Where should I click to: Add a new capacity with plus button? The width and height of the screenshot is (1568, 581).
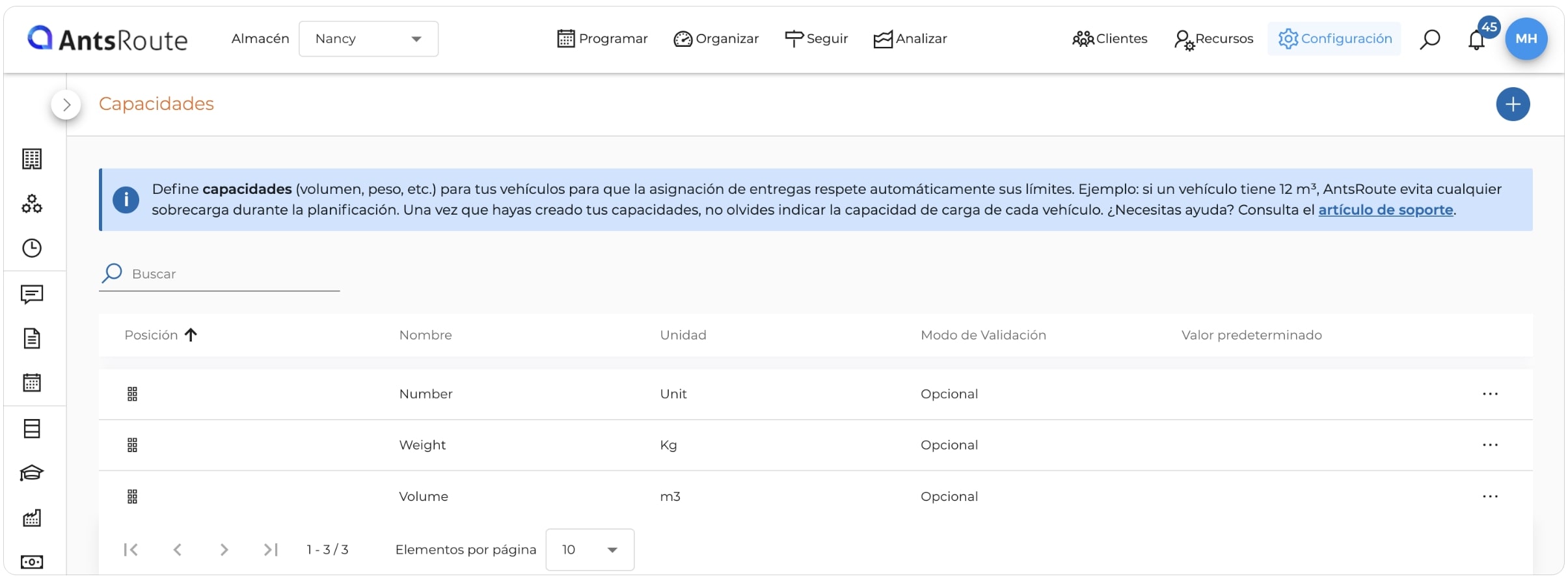click(1513, 104)
